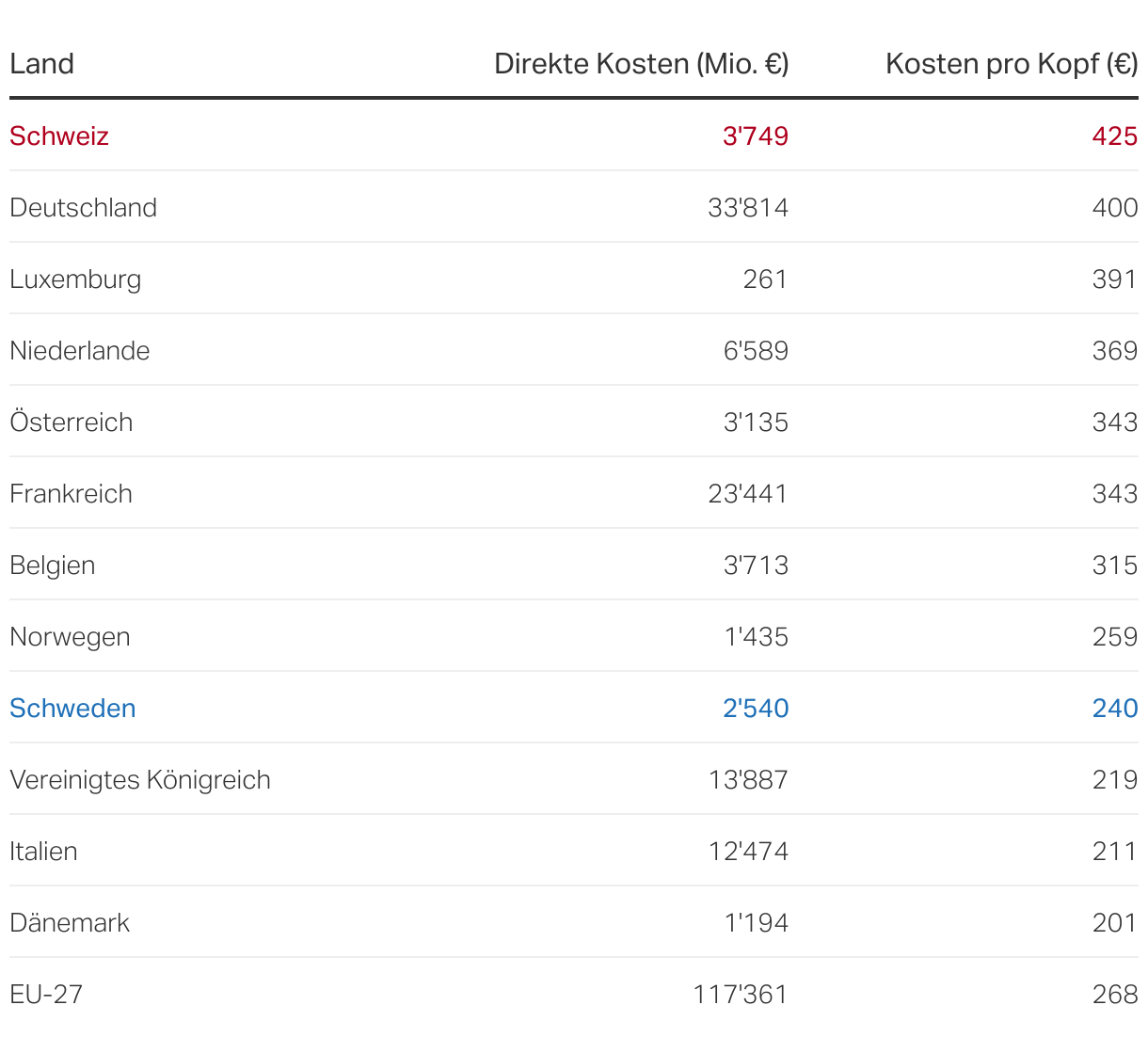The height and width of the screenshot is (1037, 1148).
Task: Select the Vereinigtes Königreich row label
Action: tap(140, 780)
